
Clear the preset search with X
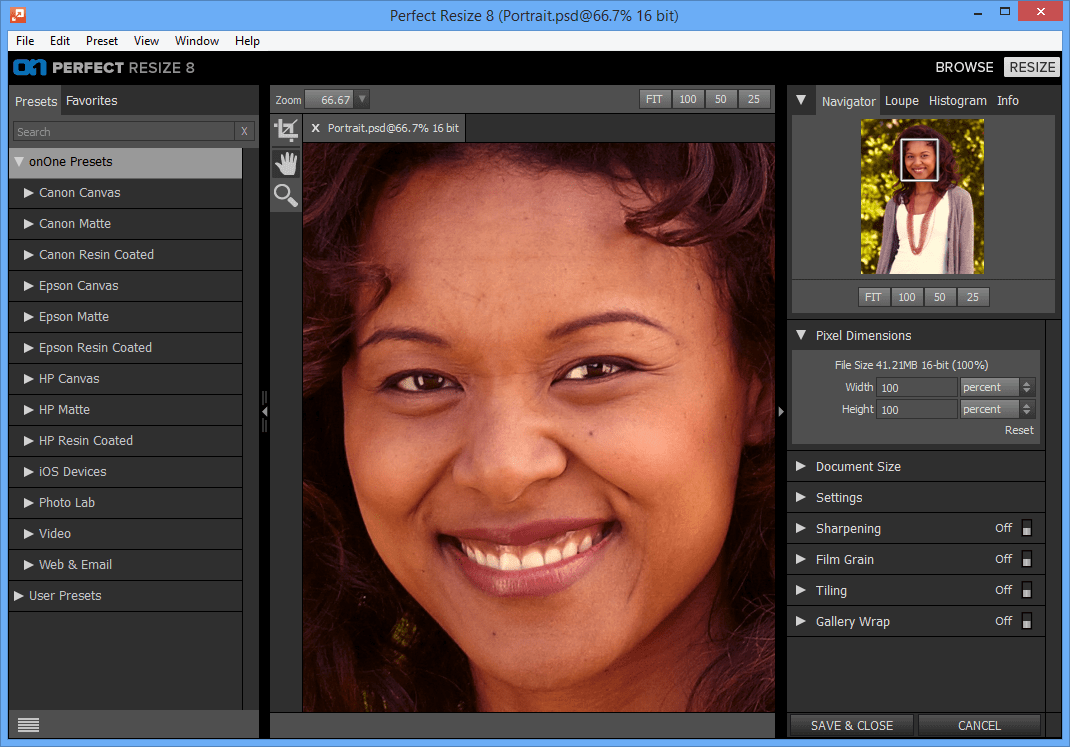click(244, 131)
